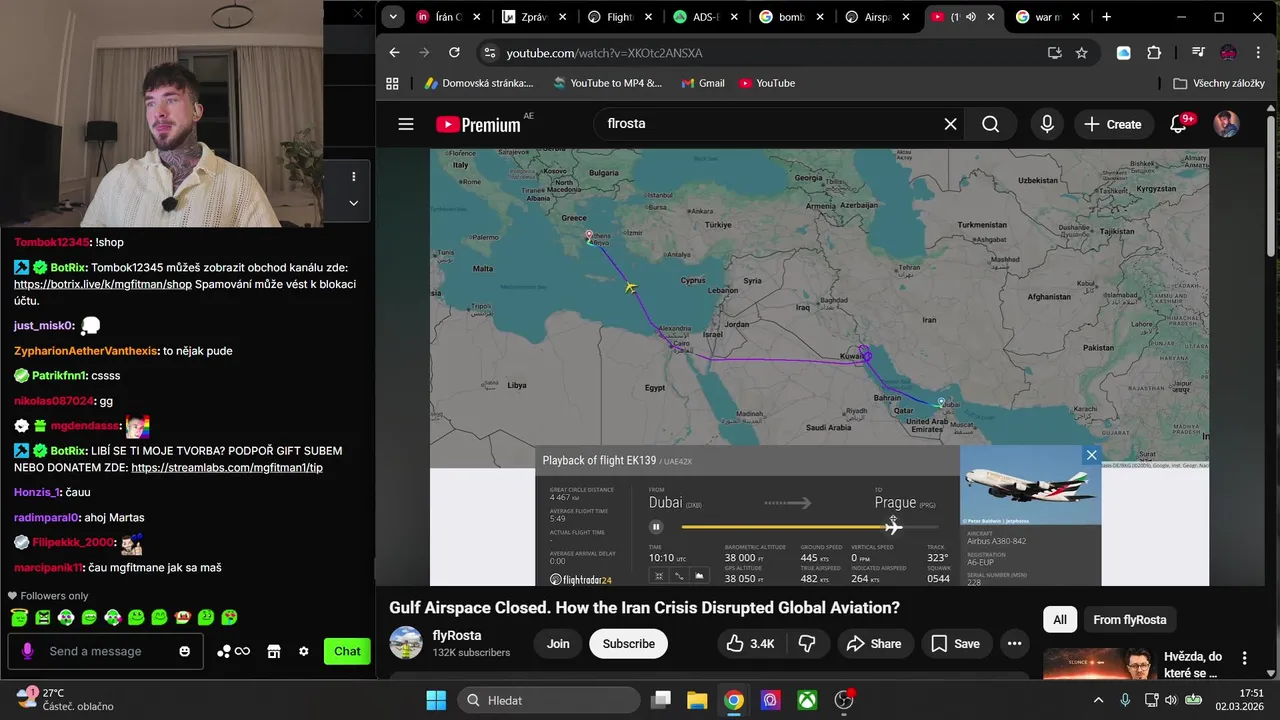This screenshot has height=720, width=1280.
Task: Click the YouTube search magnifier button
Action: pos(990,124)
